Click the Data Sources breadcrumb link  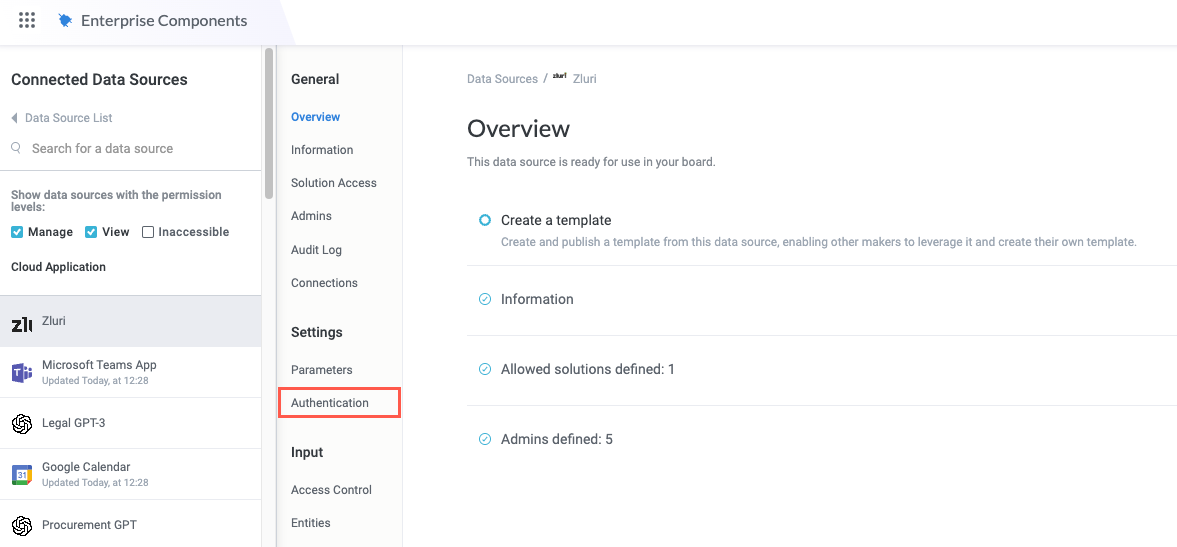(502, 79)
